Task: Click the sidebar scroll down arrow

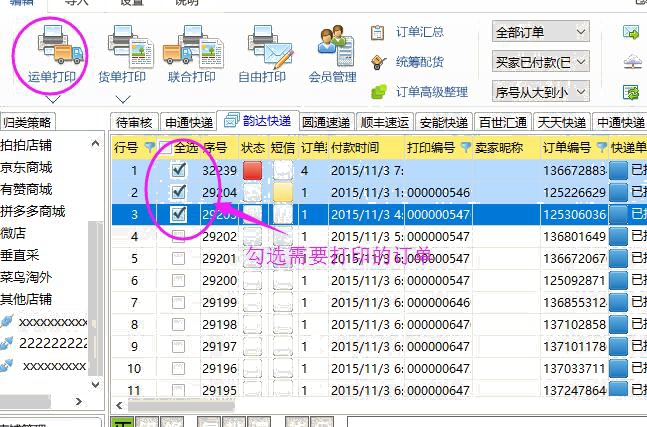Action: 95,385
